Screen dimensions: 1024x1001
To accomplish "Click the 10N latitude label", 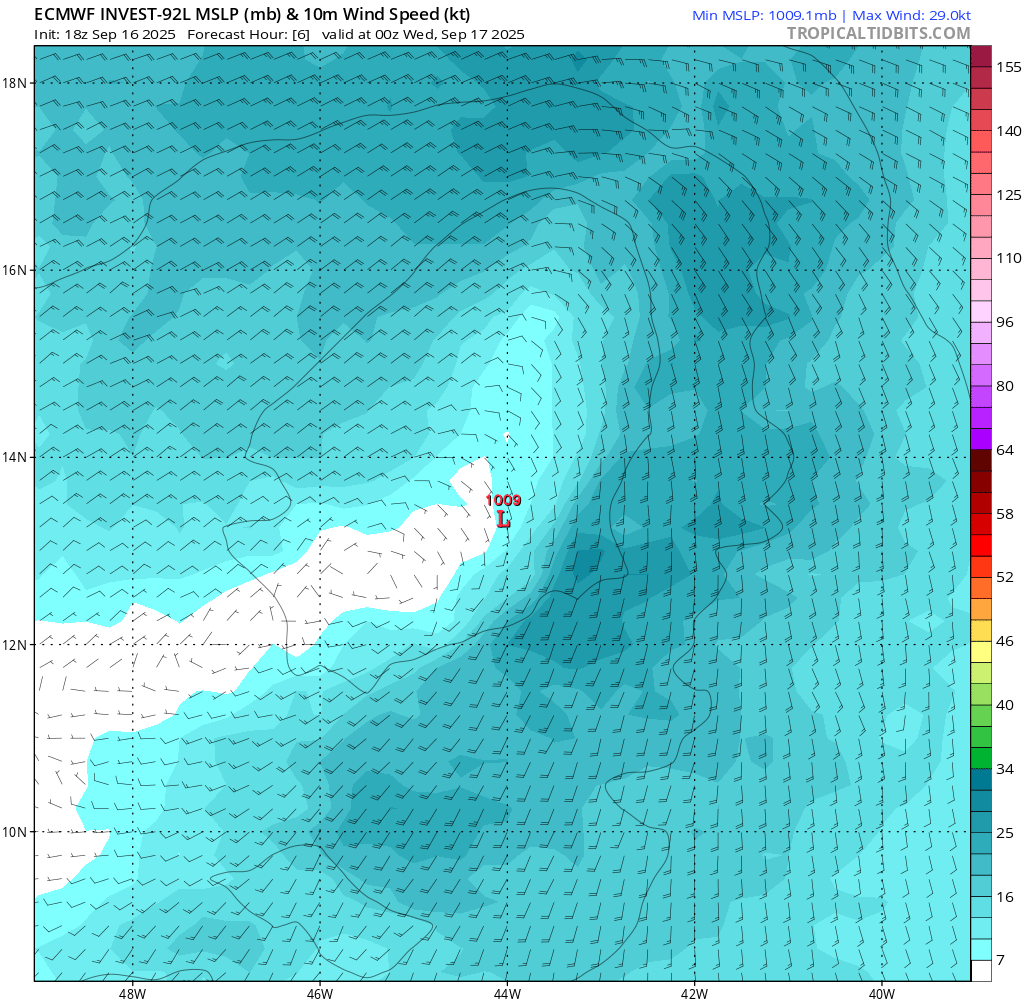I will click(14, 832).
